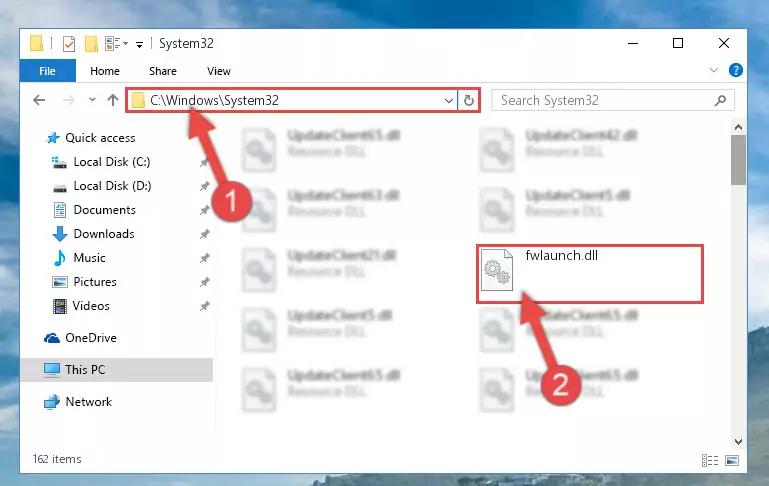
Task: Open Help with the blue question icon
Action: click(735, 71)
